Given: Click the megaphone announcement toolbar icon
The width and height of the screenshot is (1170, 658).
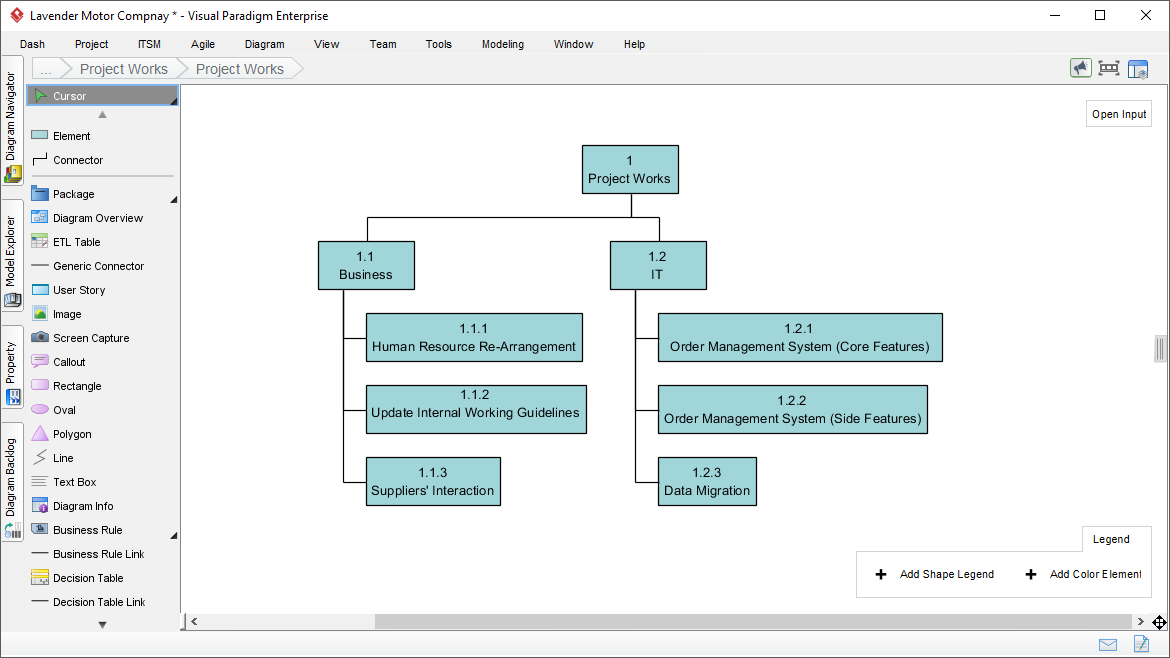Looking at the screenshot, I should (x=1080, y=69).
